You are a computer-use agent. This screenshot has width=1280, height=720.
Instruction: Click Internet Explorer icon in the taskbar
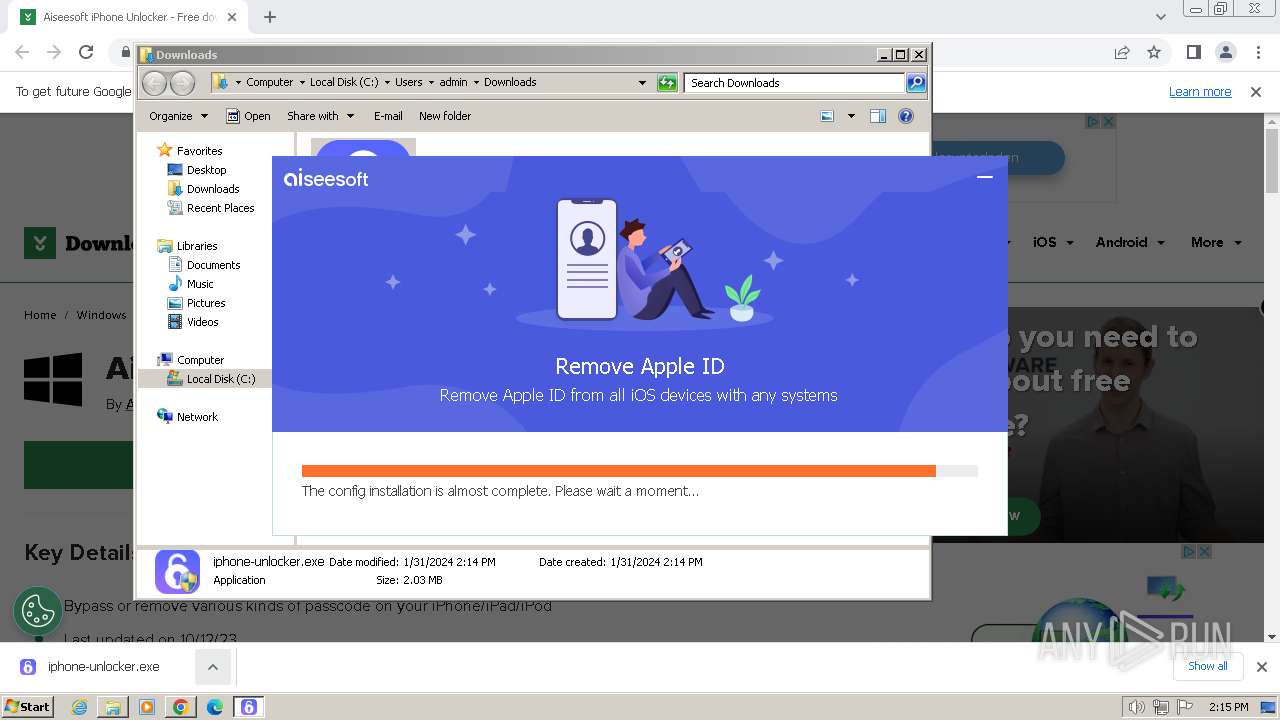[79, 707]
